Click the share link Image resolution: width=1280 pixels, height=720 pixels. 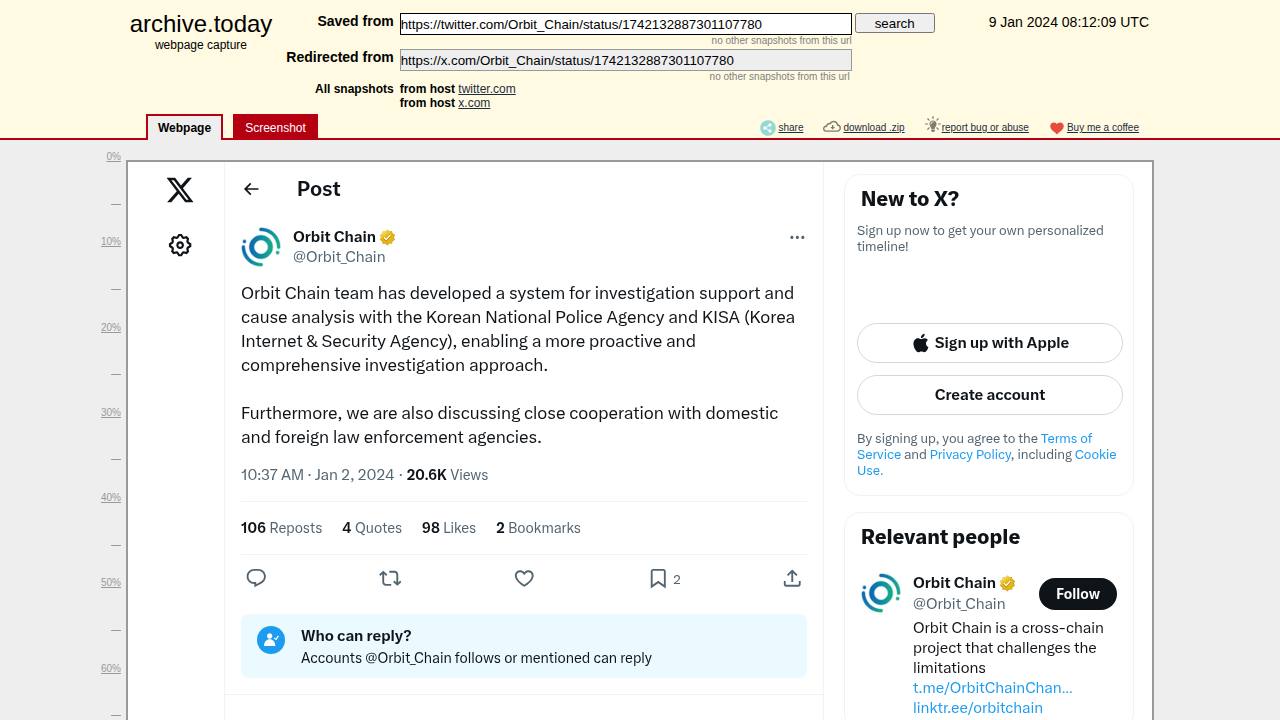pos(791,128)
